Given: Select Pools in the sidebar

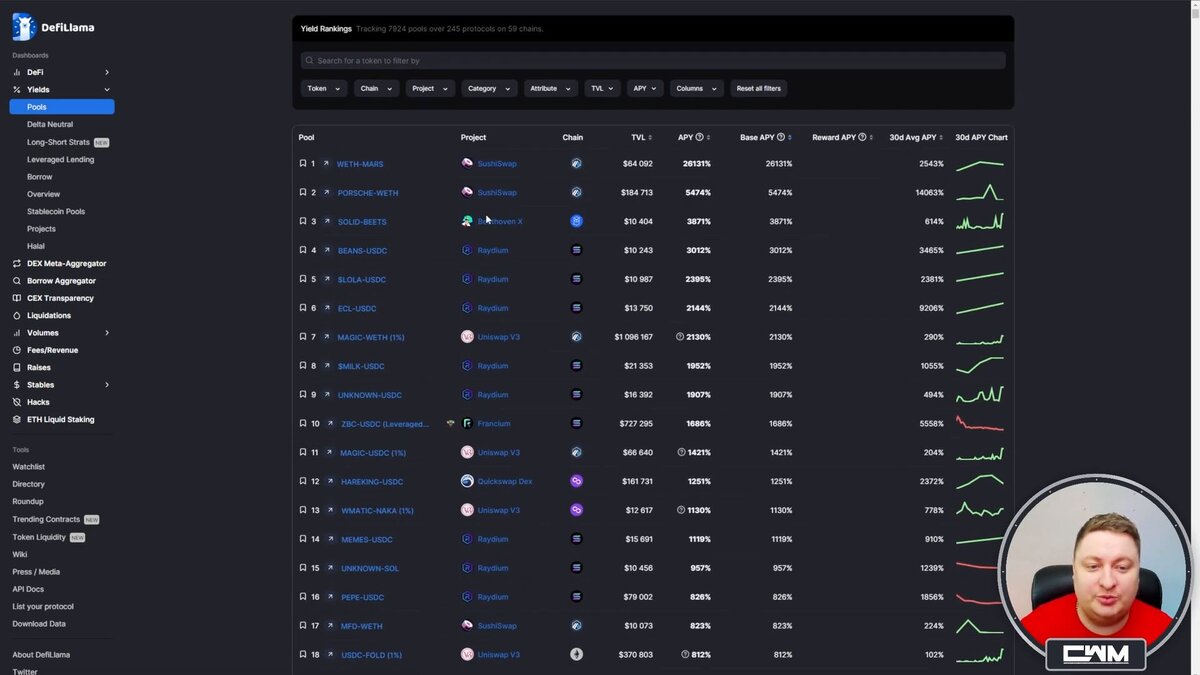Looking at the screenshot, I should click(62, 107).
